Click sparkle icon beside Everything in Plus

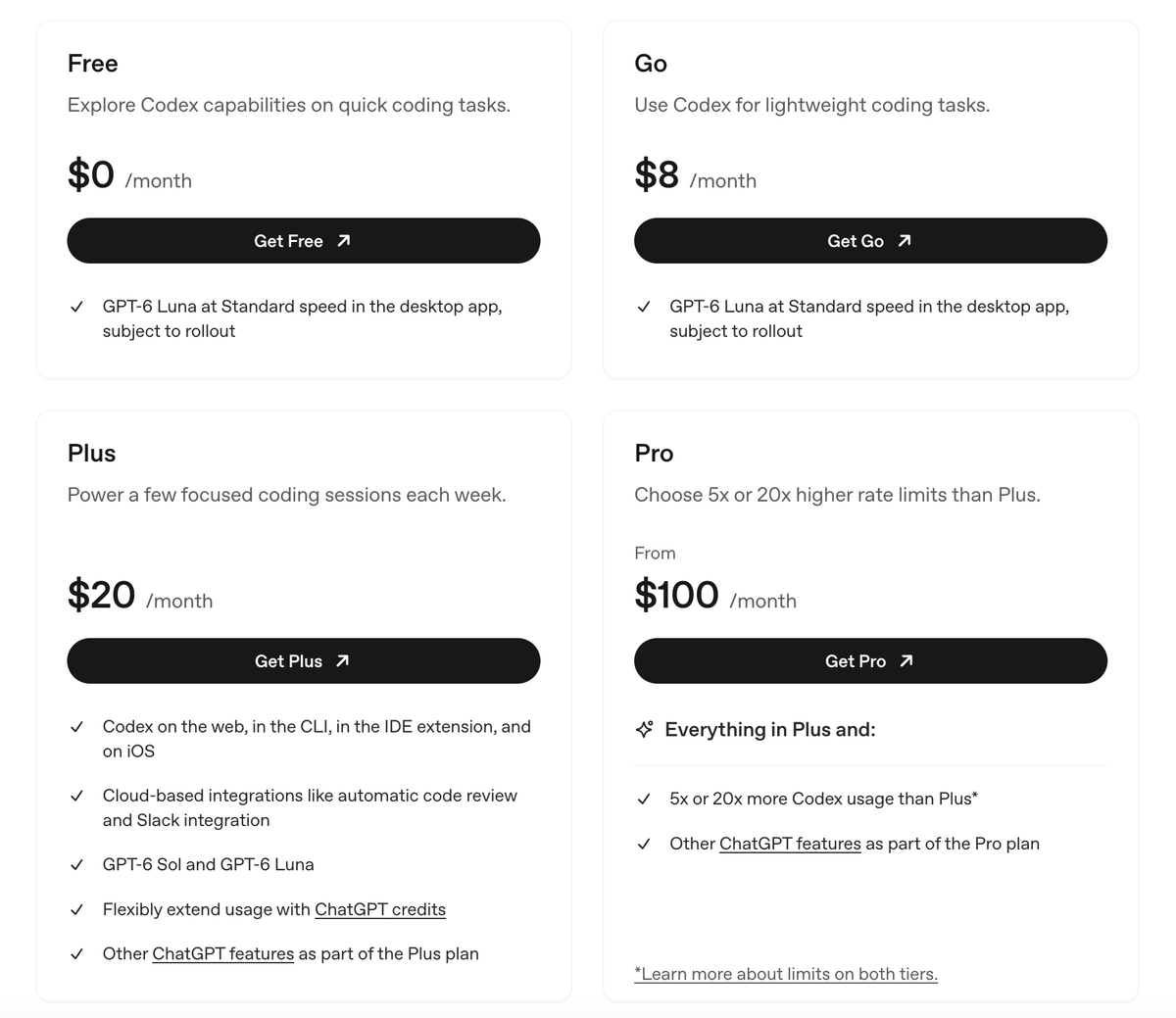coord(644,729)
